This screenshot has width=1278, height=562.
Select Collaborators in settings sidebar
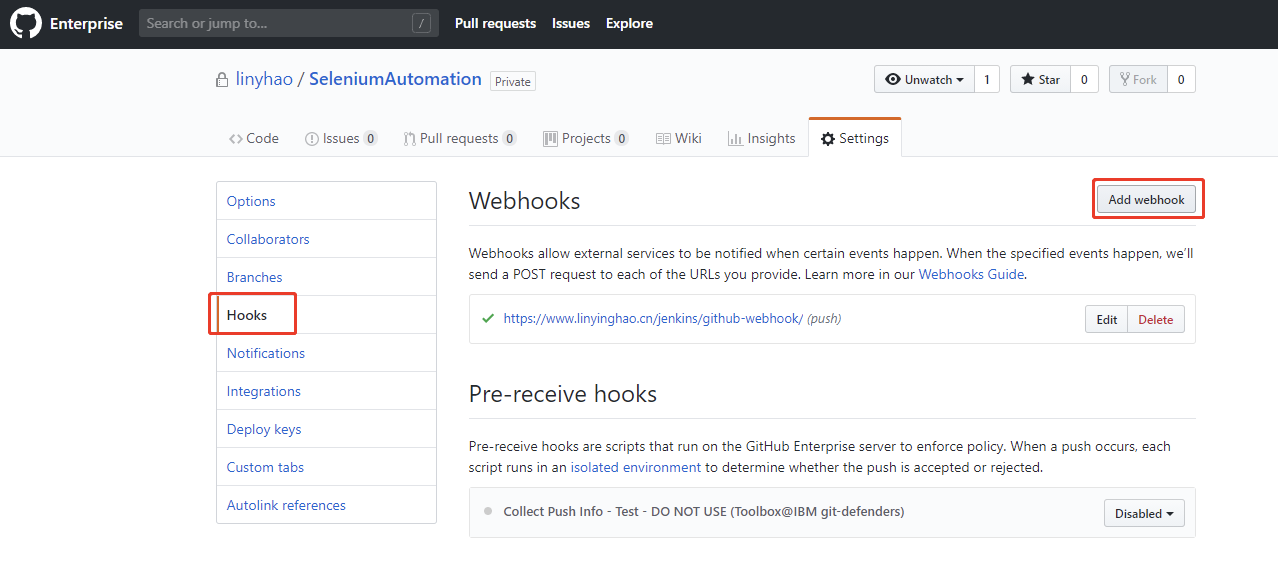[x=268, y=239]
